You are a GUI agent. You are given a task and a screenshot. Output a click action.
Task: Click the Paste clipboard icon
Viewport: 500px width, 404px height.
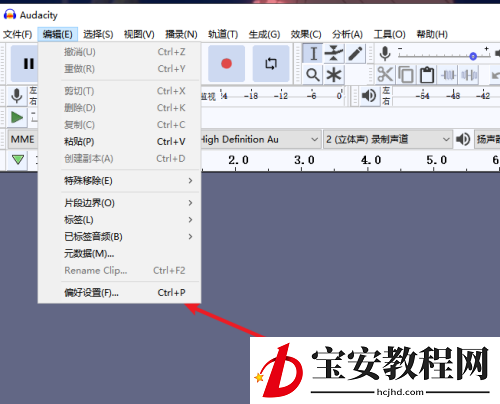point(427,75)
